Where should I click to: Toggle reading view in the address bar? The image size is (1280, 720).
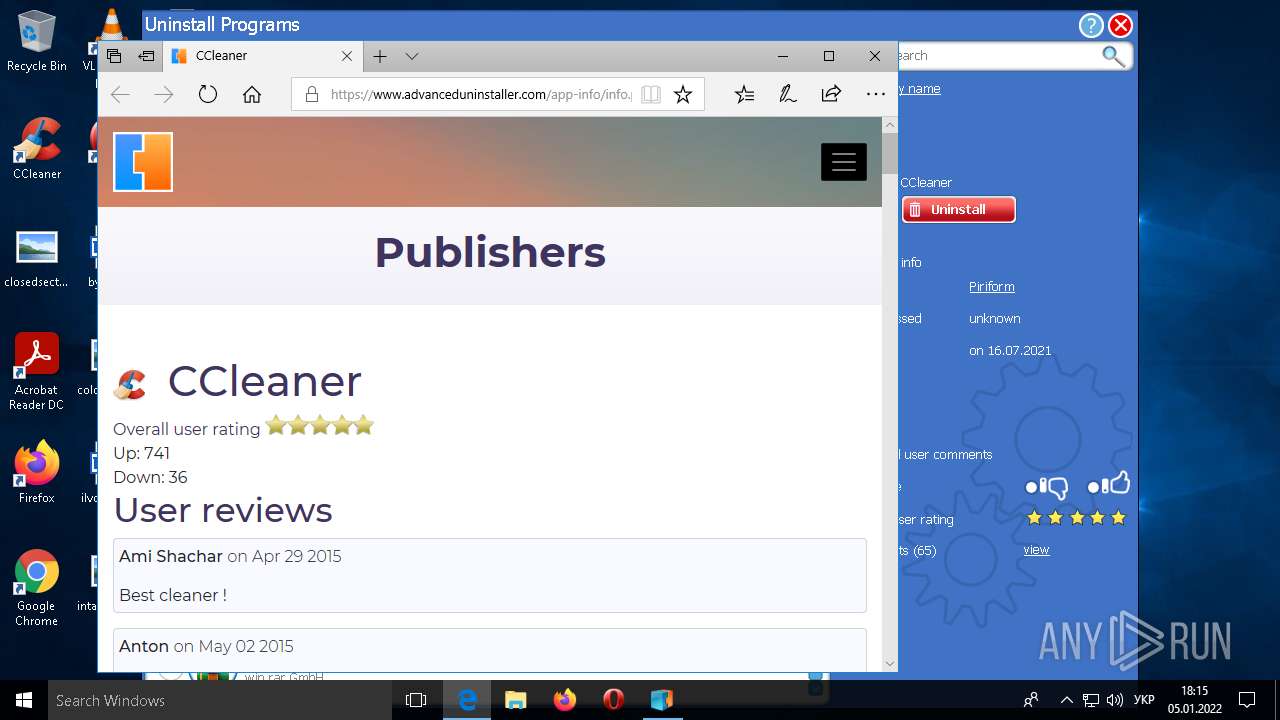coord(651,94)
